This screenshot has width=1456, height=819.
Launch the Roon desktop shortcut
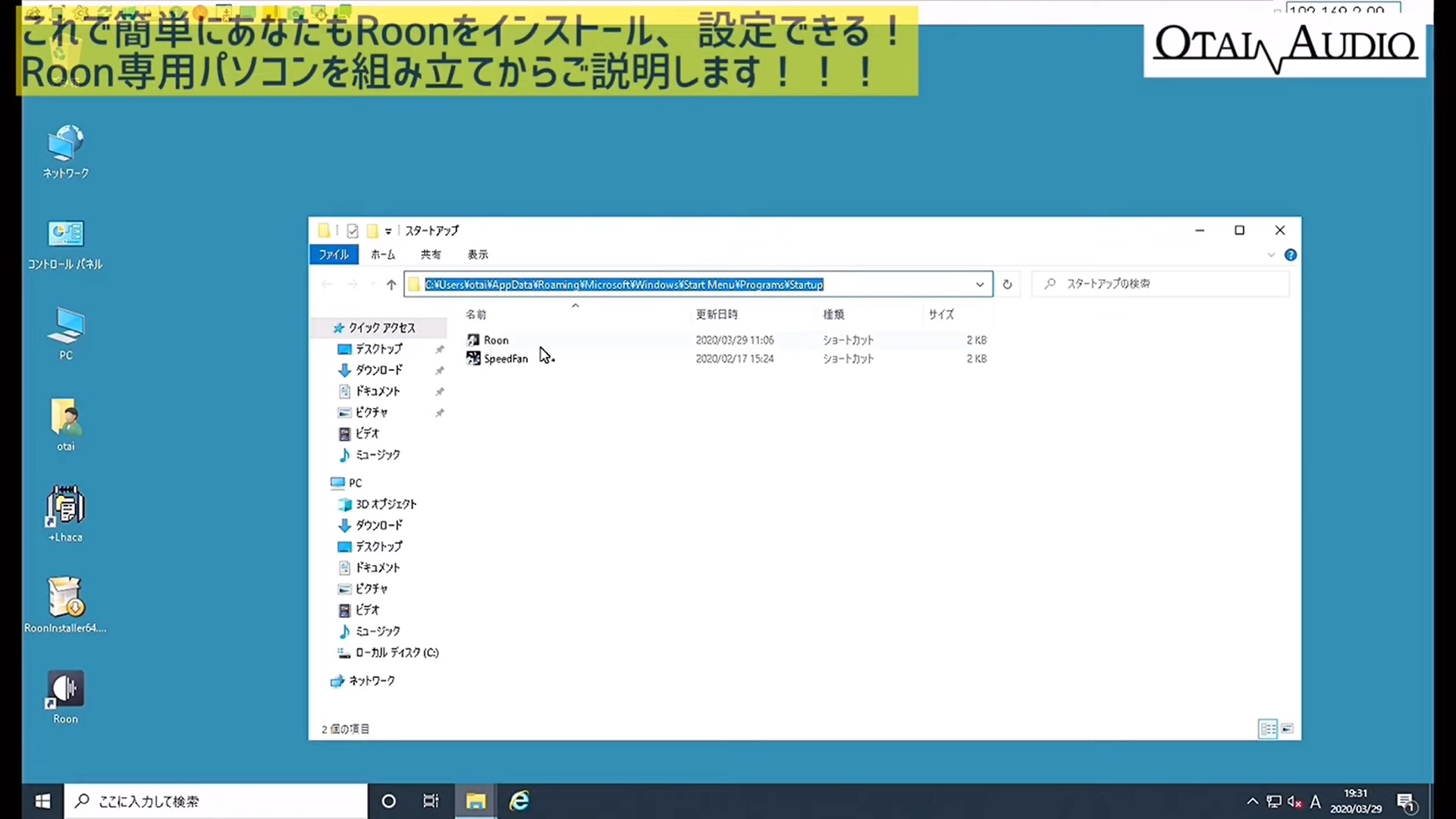tap(65, 696)
